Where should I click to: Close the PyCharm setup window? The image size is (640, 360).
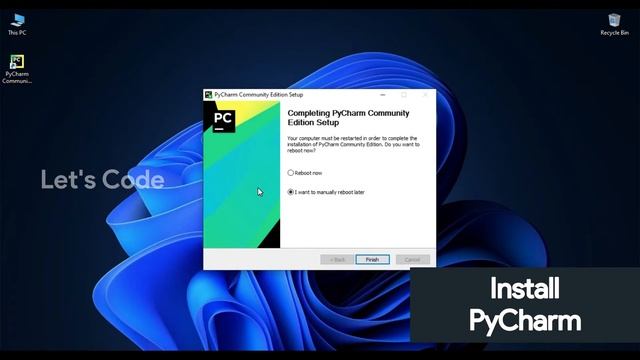coord(425,95)
